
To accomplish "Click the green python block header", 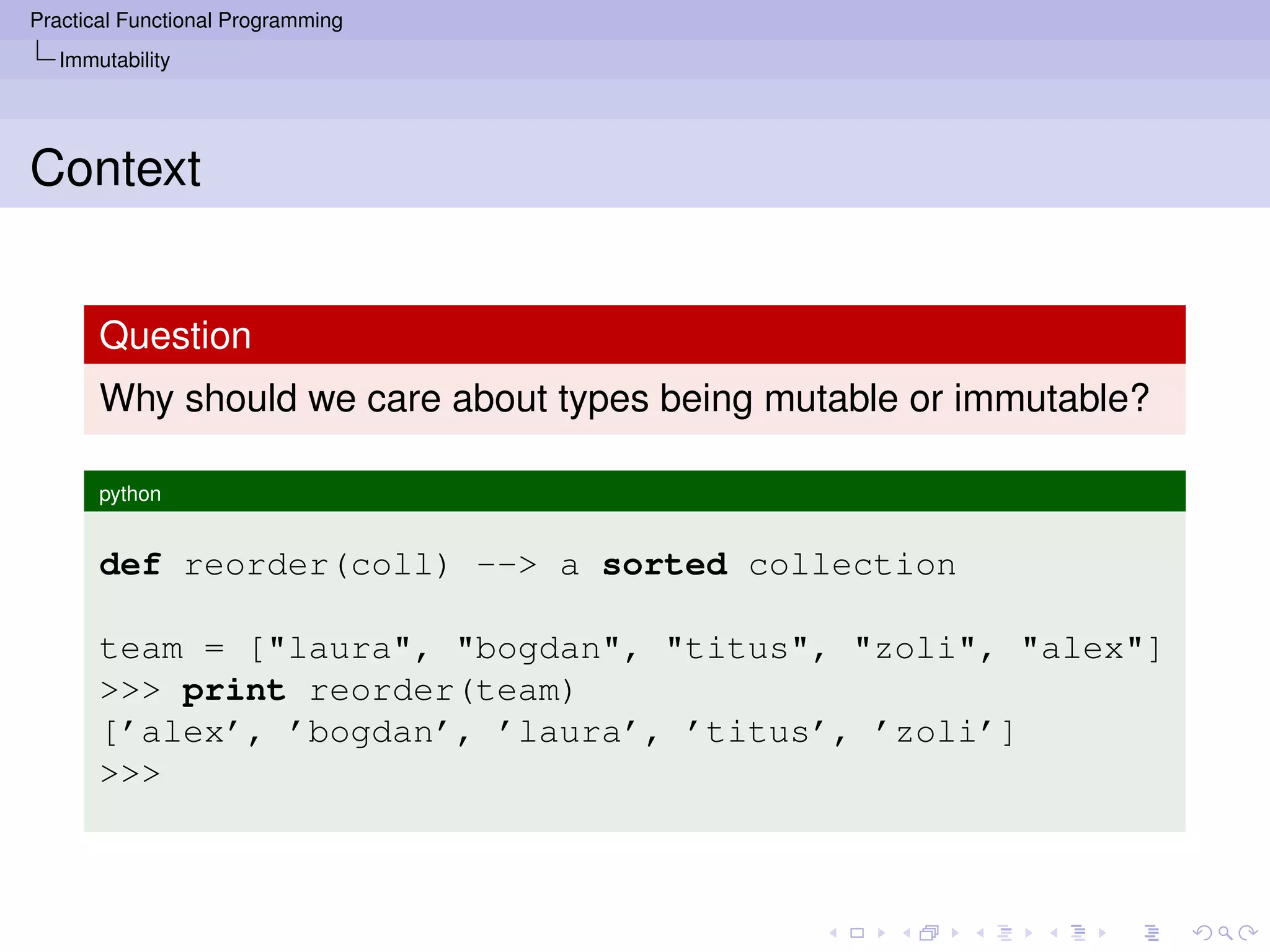I will pos(634,491).
